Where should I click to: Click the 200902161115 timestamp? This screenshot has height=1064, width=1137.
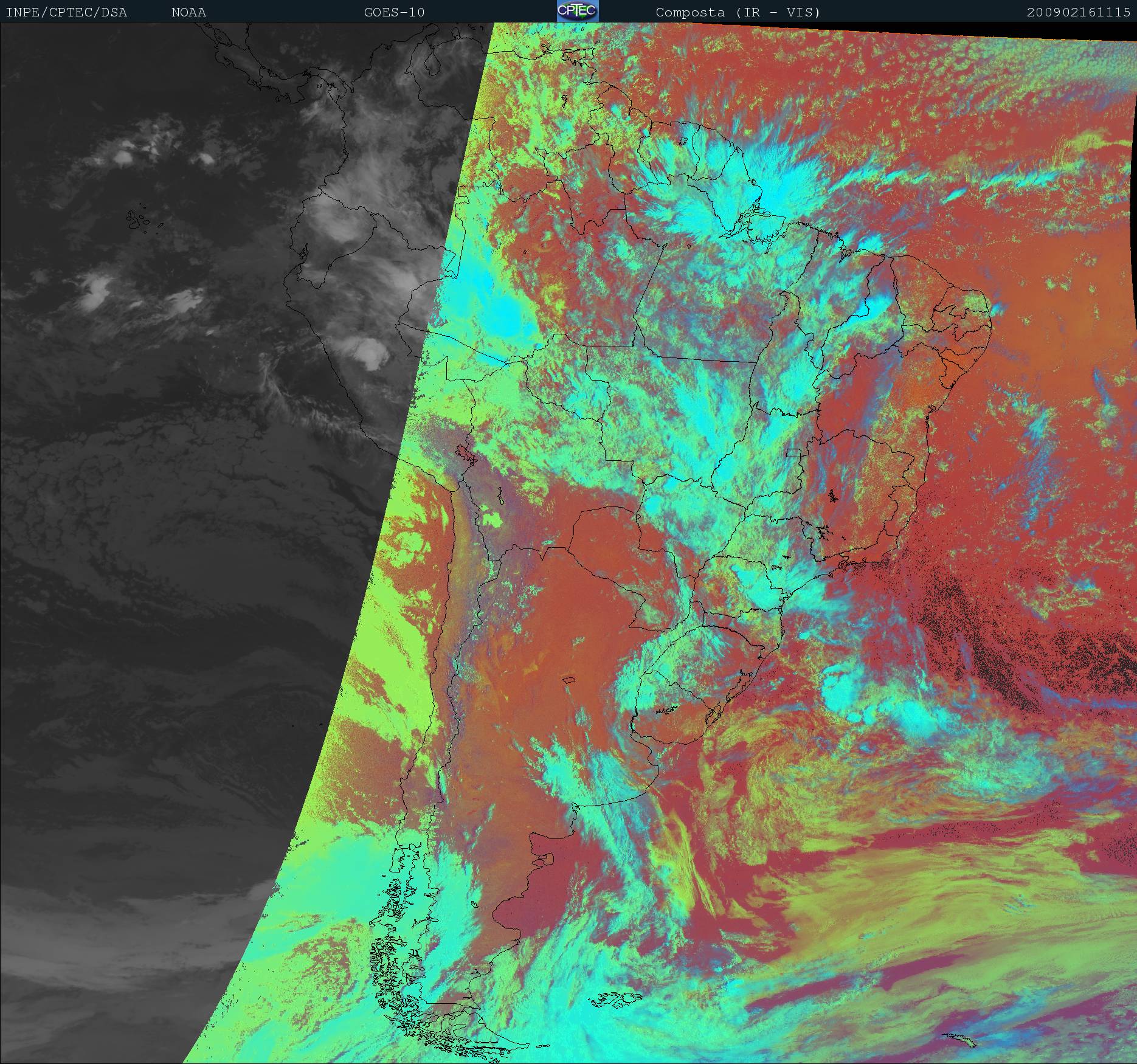click(x=1079, y=13)
